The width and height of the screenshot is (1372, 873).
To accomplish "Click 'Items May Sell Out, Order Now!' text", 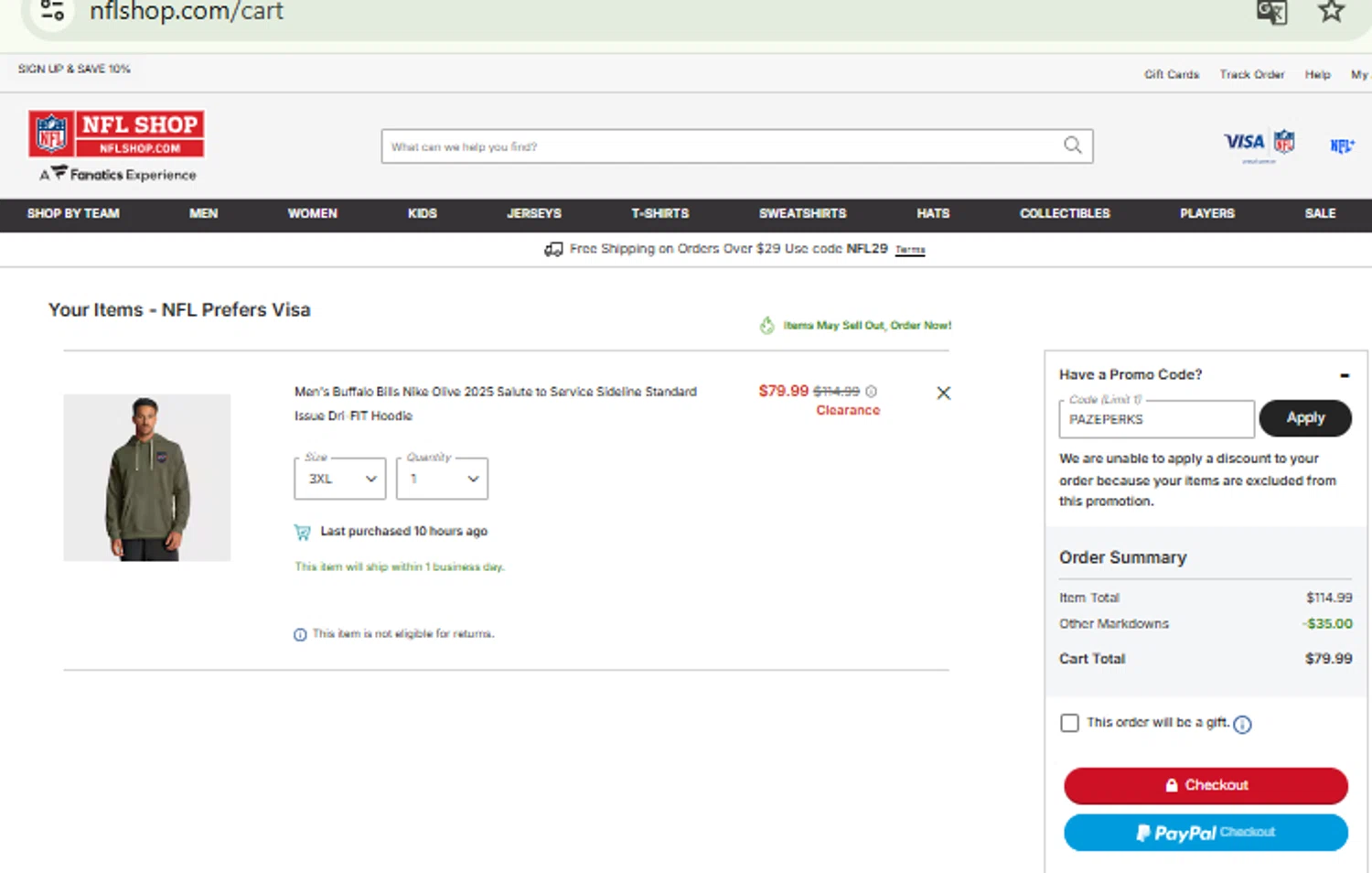I will coord(867,325).
